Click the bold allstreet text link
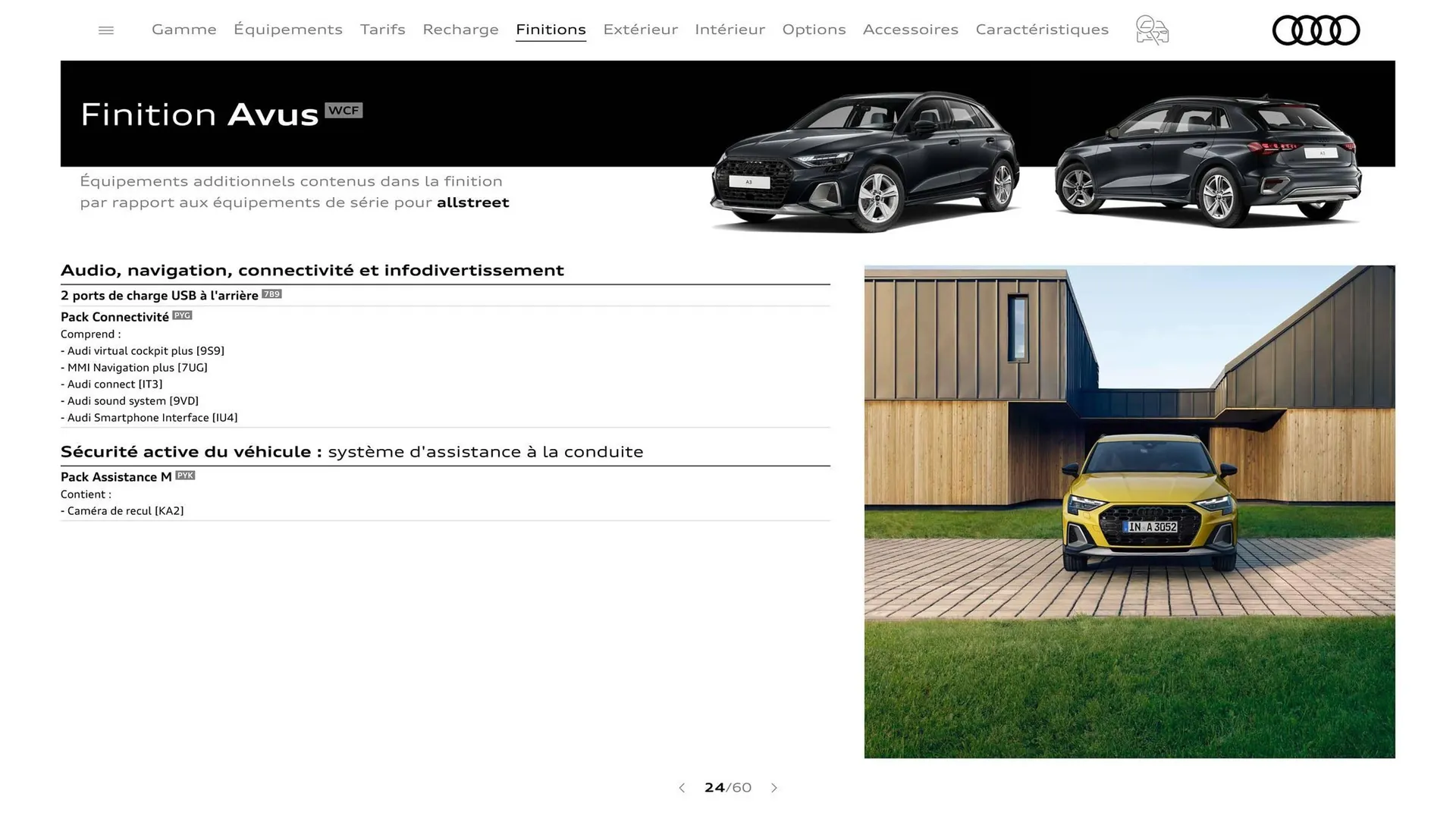Viewport: 1456px width, 819px height. tap(473, 202)
